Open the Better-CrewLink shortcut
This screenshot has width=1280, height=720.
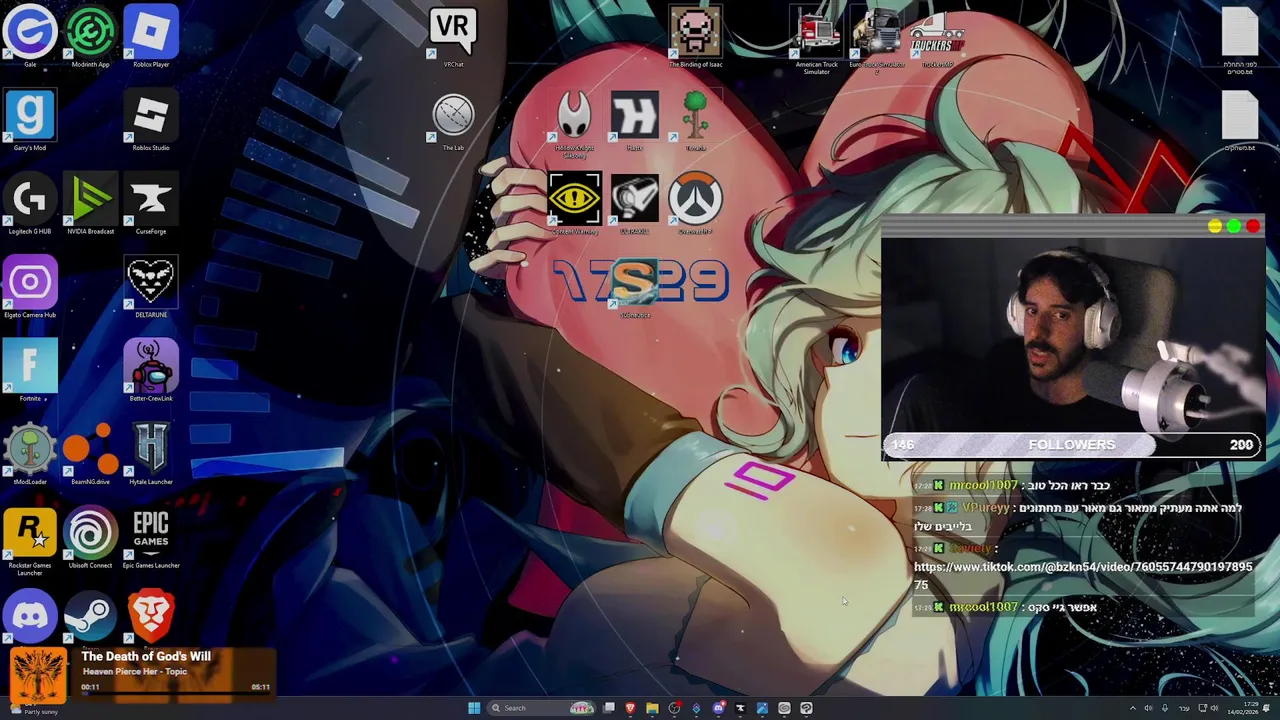(151, 370)
